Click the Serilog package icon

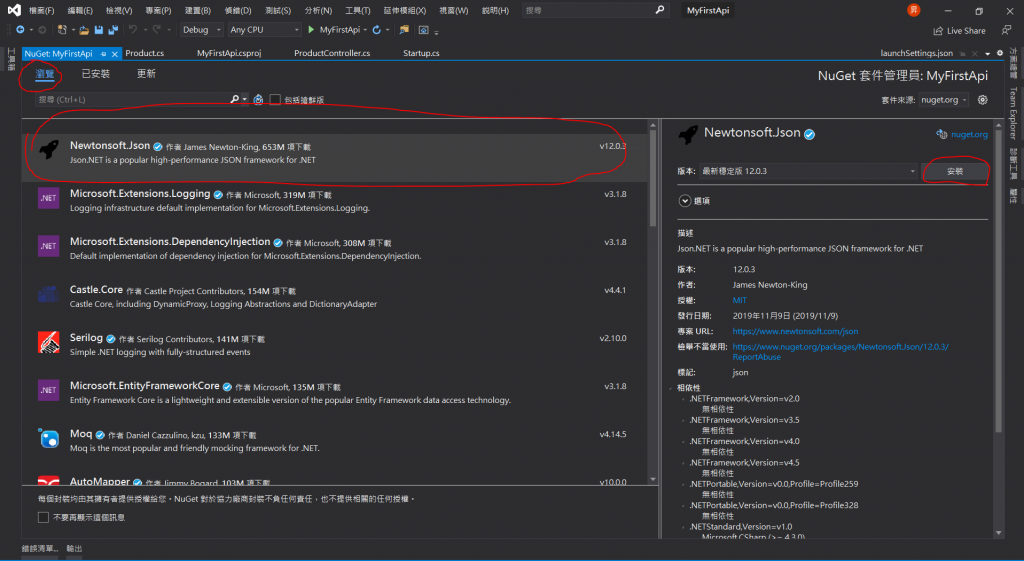tap(49, 342)
